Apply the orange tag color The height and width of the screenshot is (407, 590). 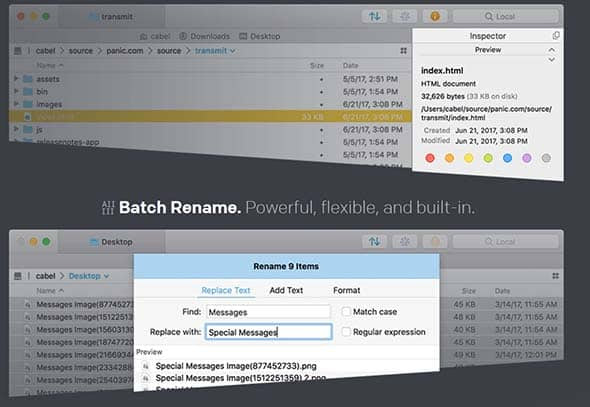click(449, 158)
